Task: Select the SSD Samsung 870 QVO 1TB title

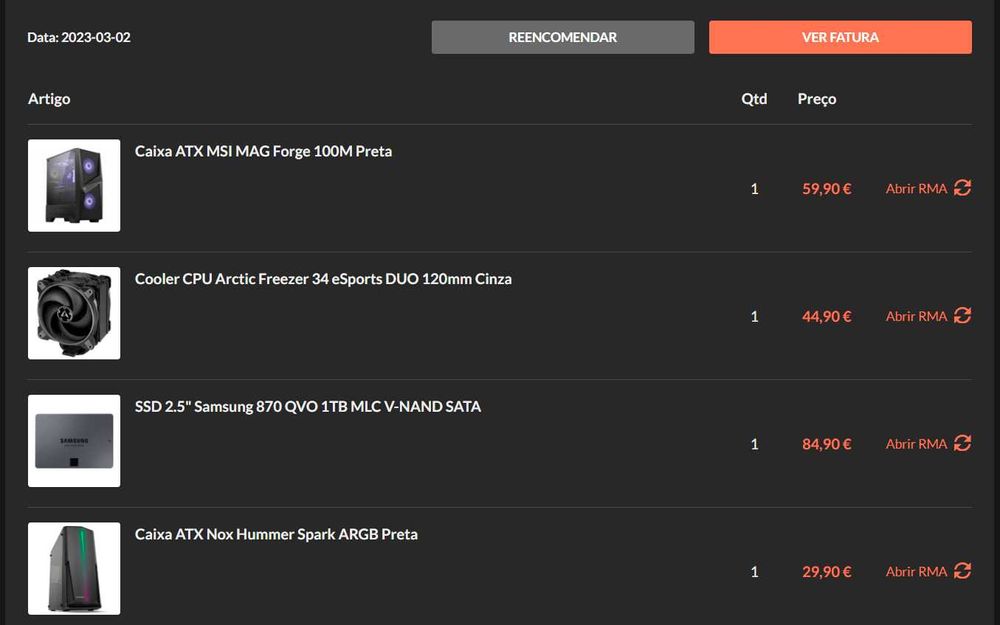Action: click(x=308, y=407)
